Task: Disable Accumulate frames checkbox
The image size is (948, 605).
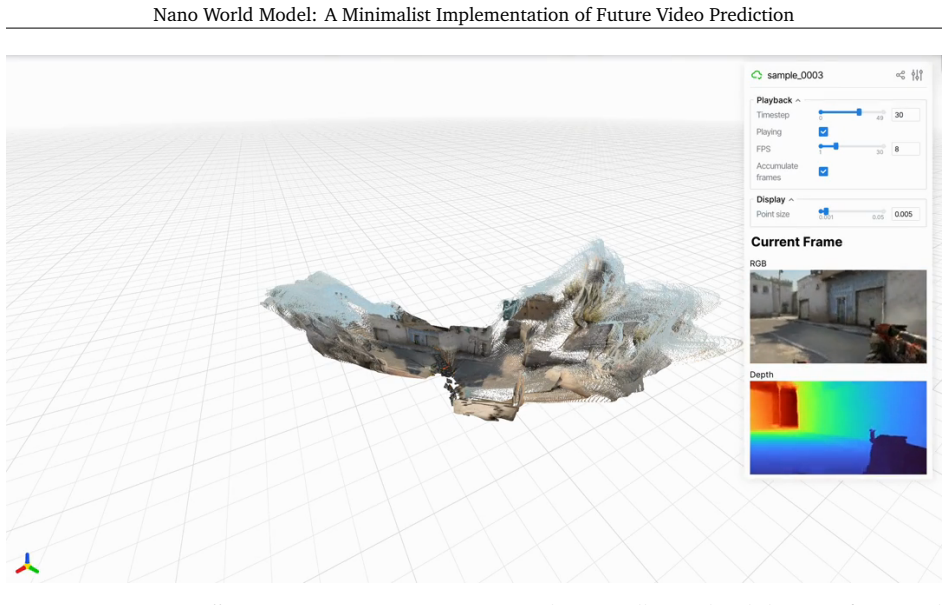Action: (x=823, y=172)
